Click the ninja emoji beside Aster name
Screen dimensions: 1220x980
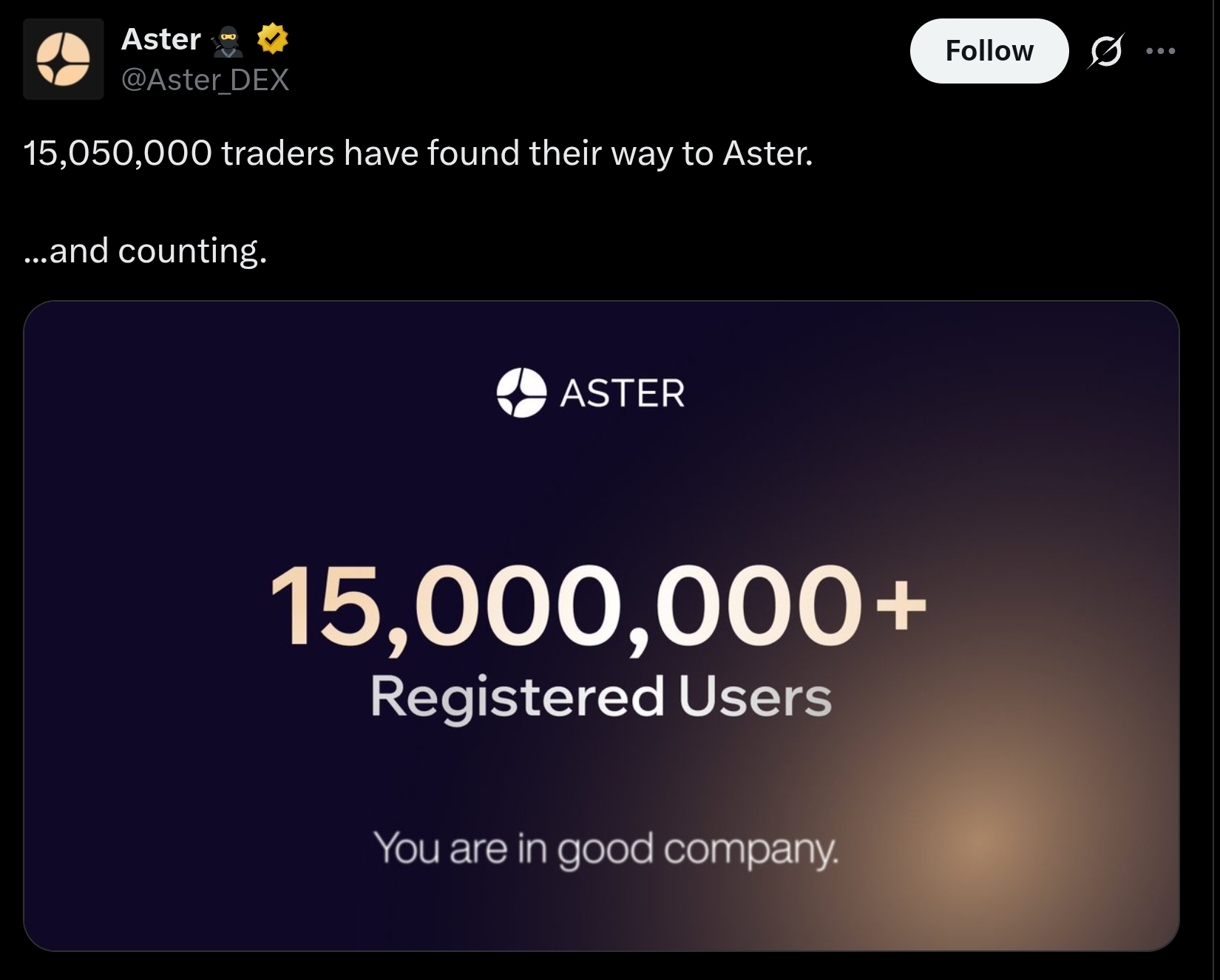[x=228, y=41]
